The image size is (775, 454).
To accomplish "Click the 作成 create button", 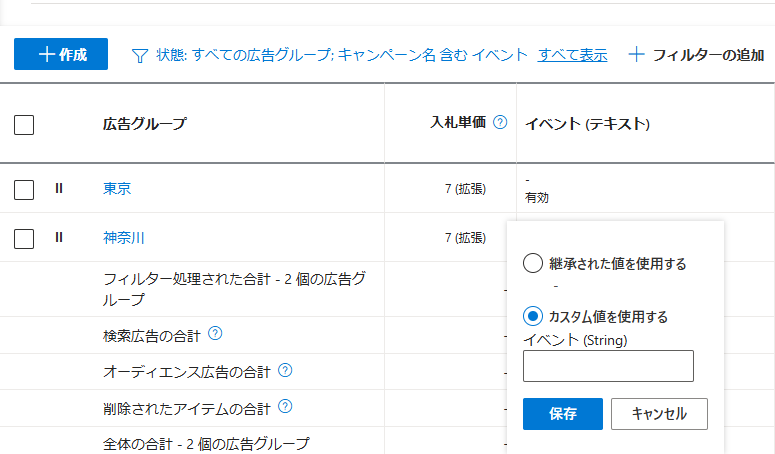I will pos(61,54).
